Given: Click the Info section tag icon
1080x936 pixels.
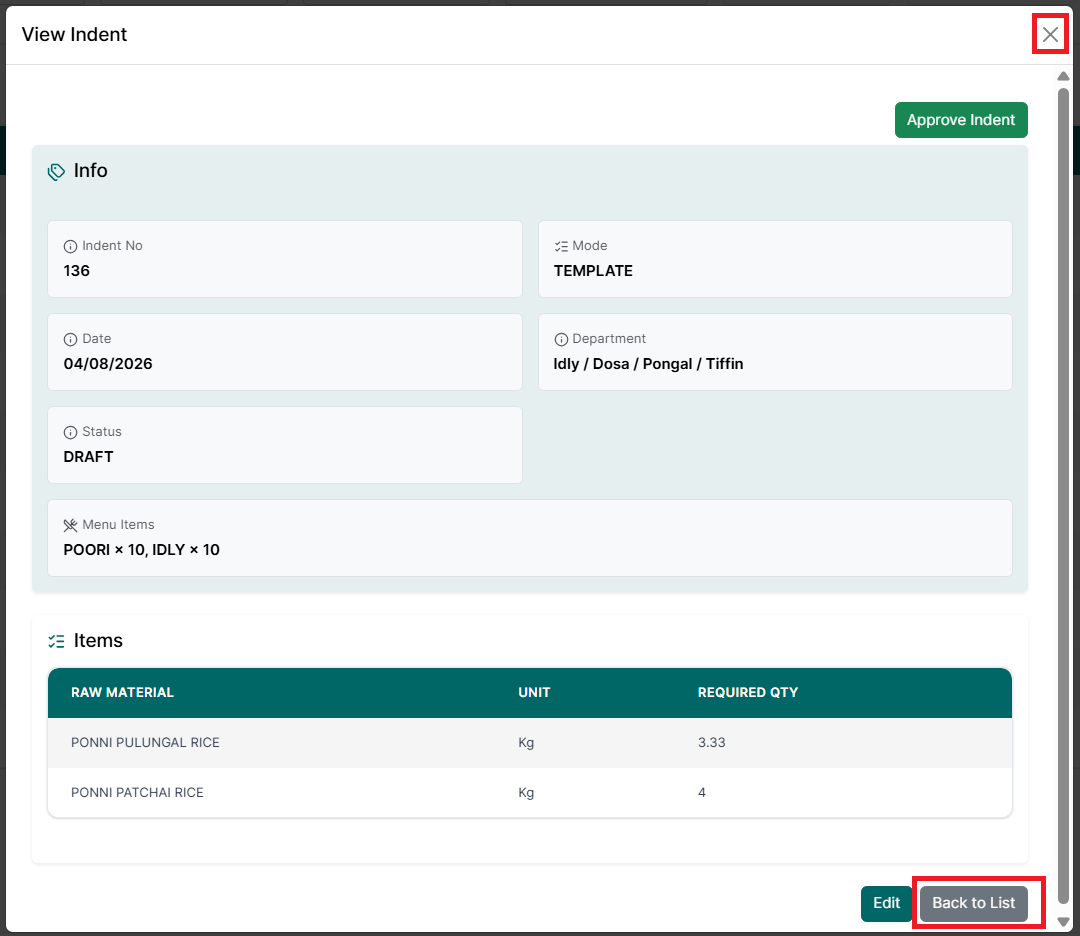Looking at the screenshot, I should (56, 171).
